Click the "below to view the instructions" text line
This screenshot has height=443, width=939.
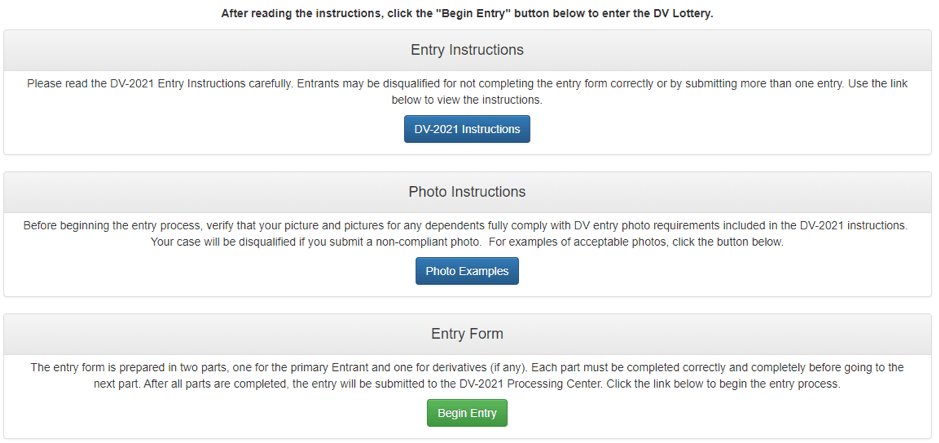pos(467,100)
